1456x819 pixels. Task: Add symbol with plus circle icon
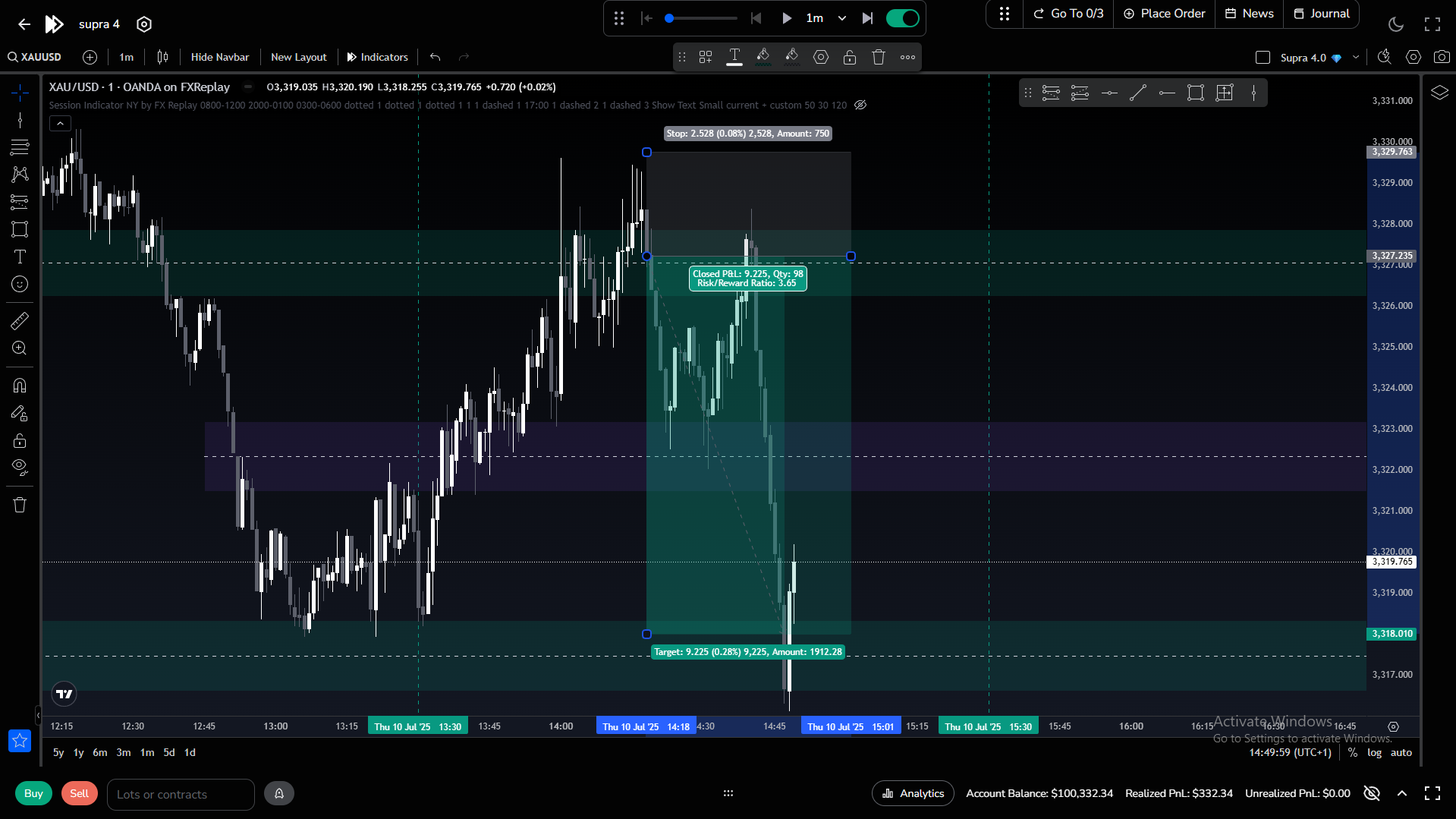click(x=90, y=57)
